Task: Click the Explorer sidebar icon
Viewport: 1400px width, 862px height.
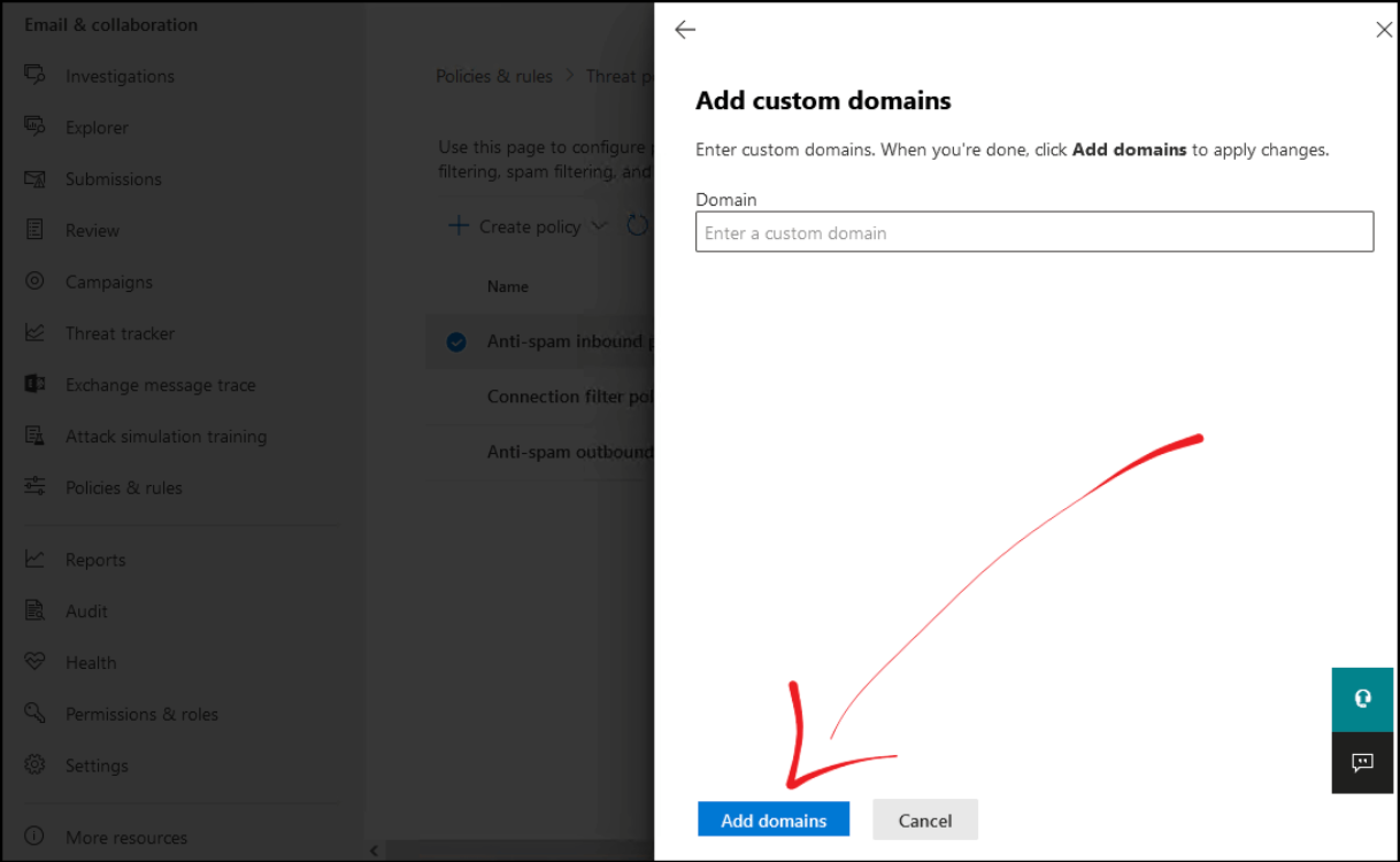Action: [34, 126]
